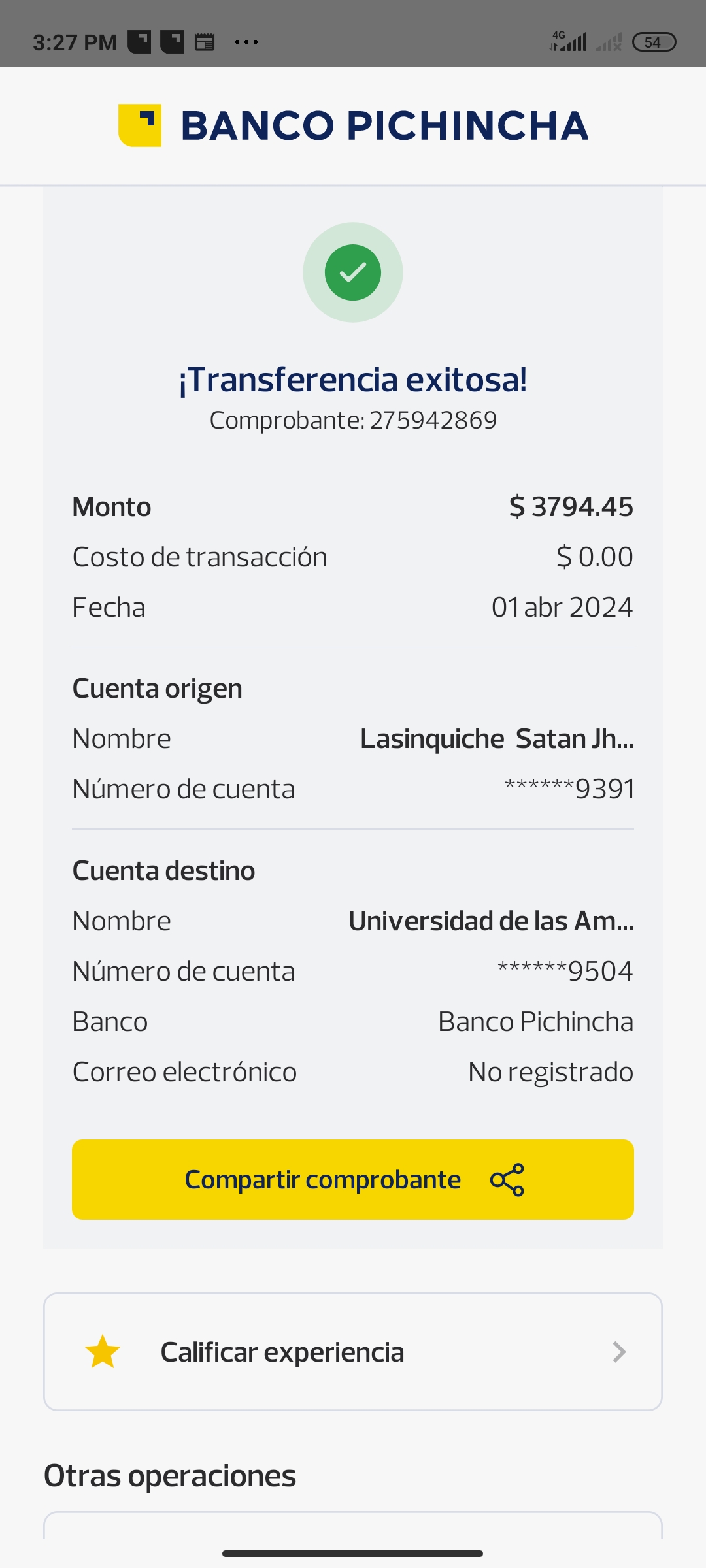Tap the green success checkmark icon
This screenshot has width=706, height=1568.
coord(353,272)
